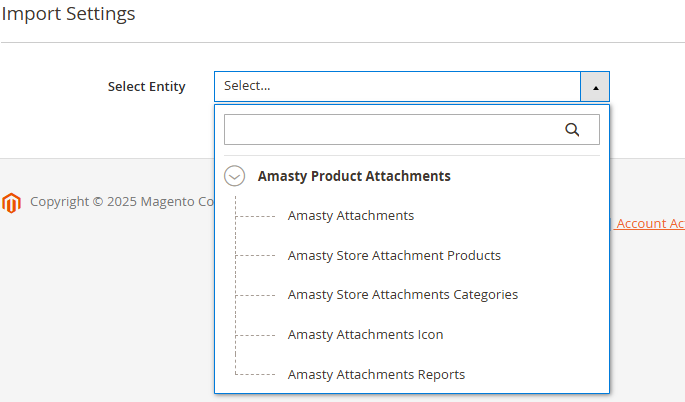
Task: Click the Copyright 2025 Magento footer text
Action: click(x=122, y=202)
